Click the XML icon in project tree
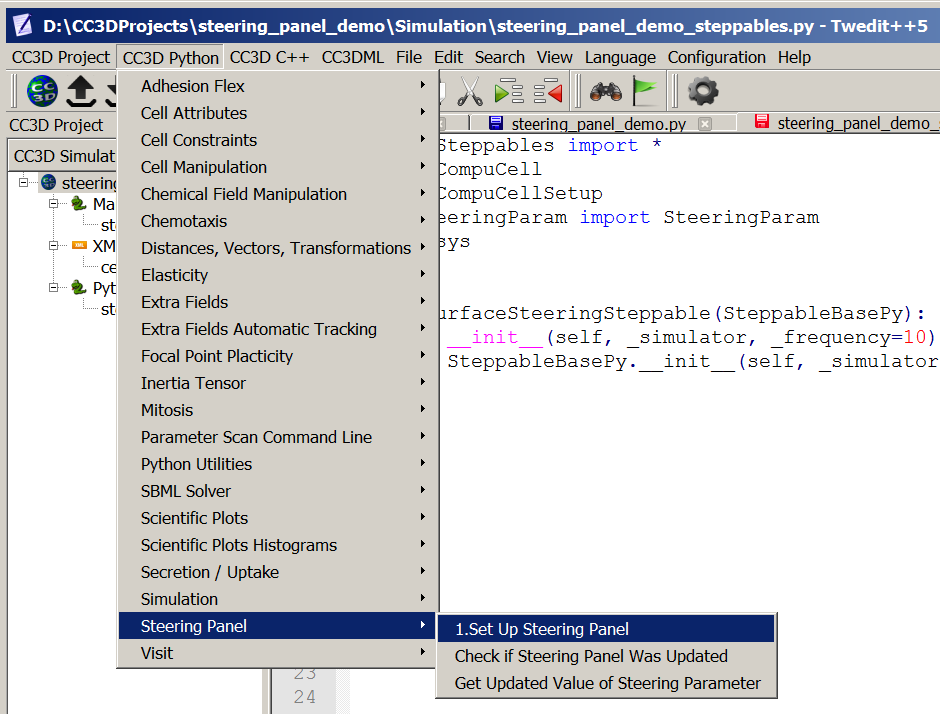 (x=79, y=245)
